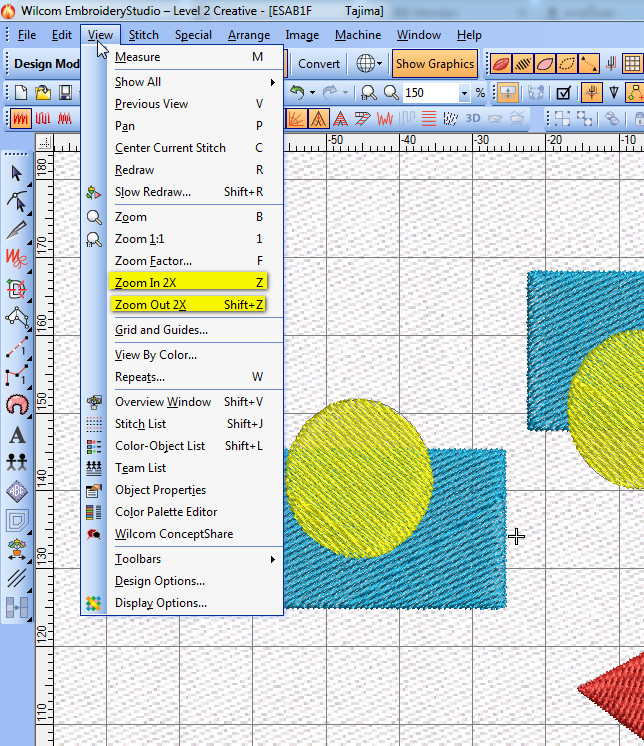Click the striped letter A stitch icon
The image size is (644, 746).
pyautogui.click(x=340, y=118)
